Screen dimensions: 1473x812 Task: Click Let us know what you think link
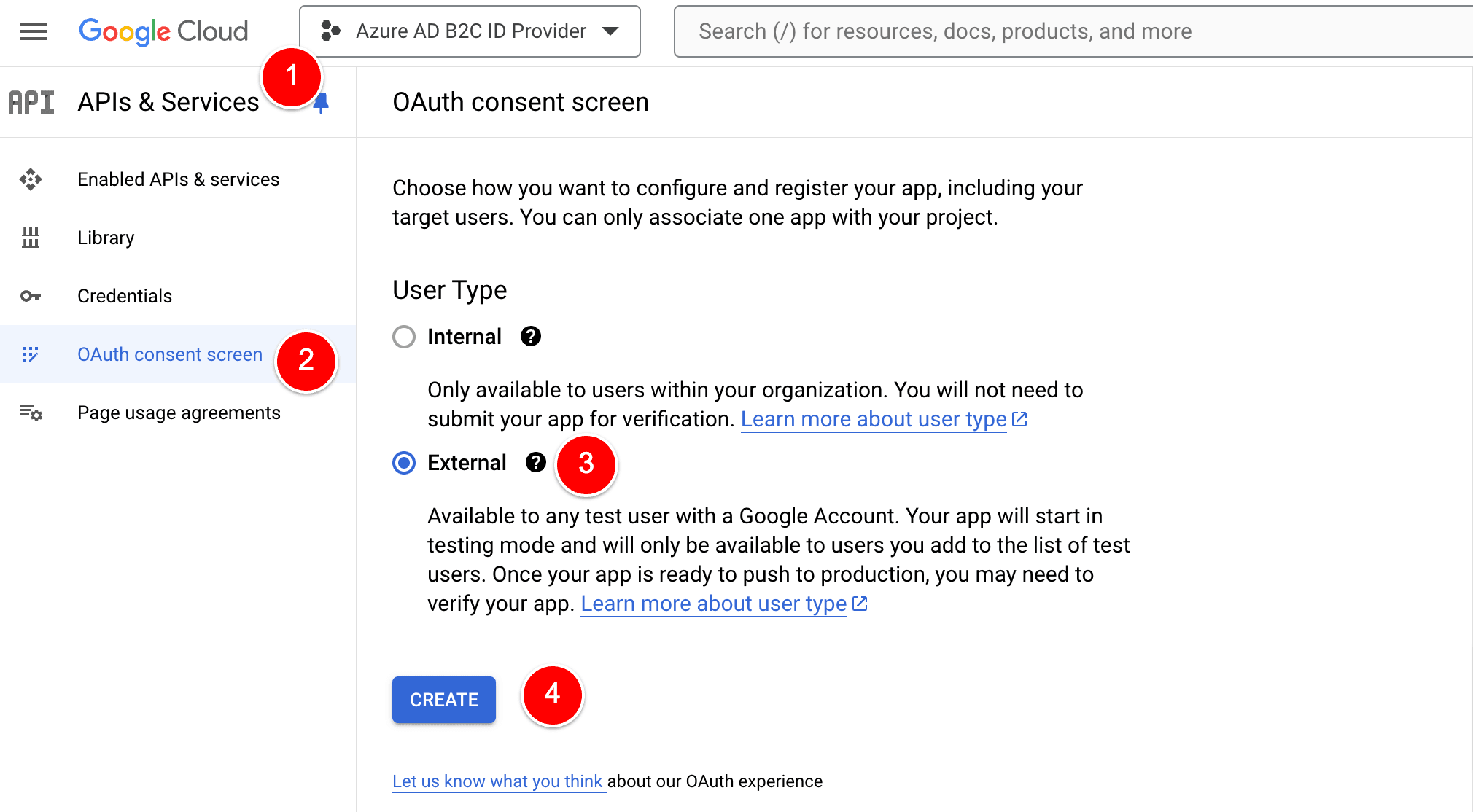click(498, 781)
